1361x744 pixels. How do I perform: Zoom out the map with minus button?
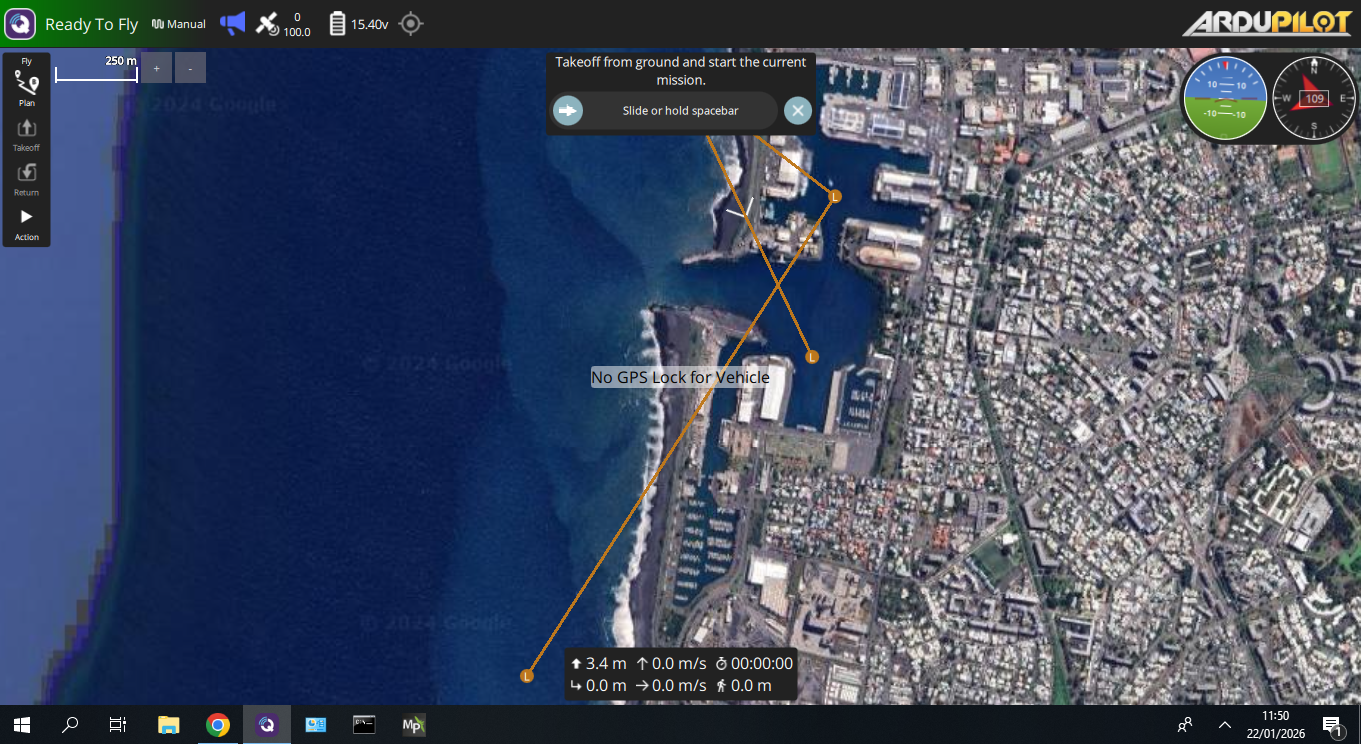190,68
